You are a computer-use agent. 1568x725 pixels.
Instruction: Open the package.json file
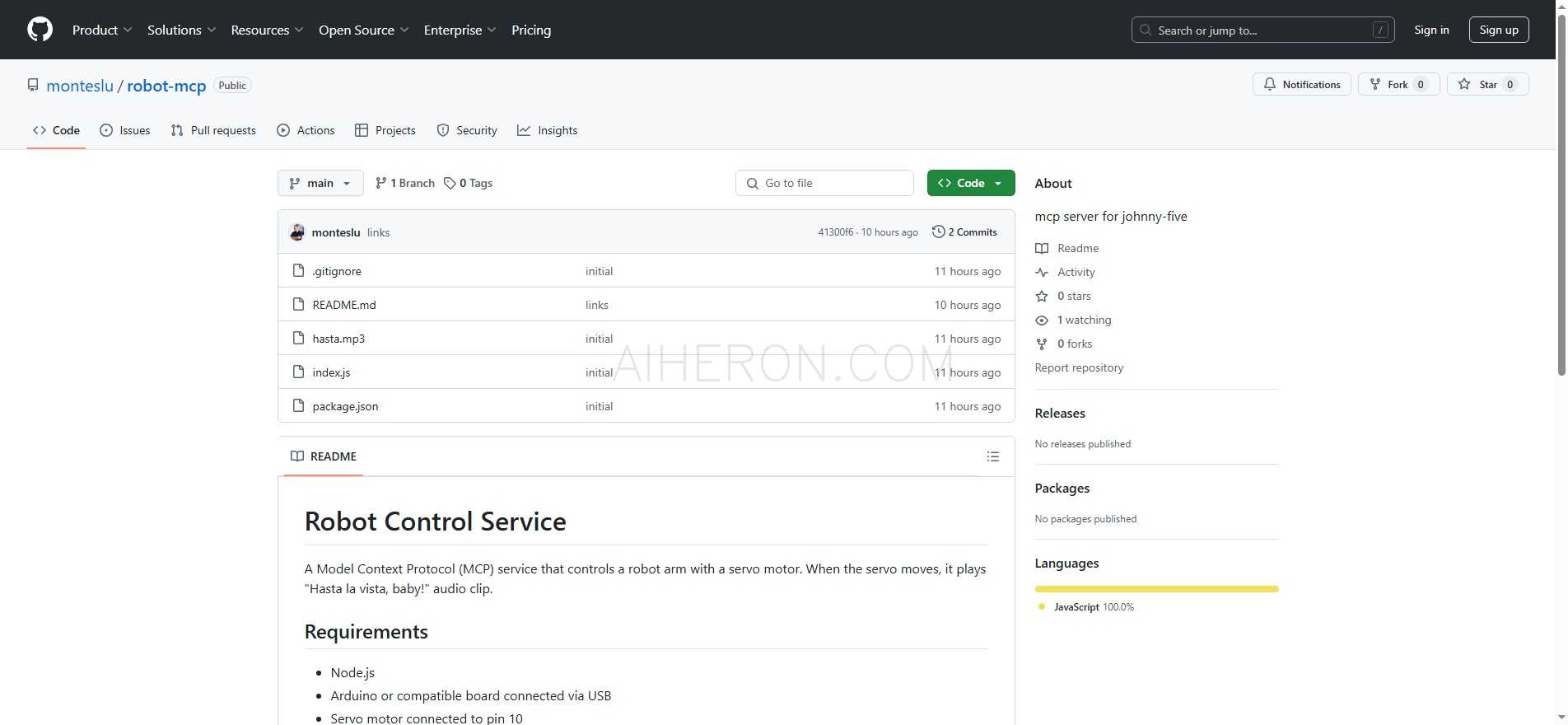point(346,406)
